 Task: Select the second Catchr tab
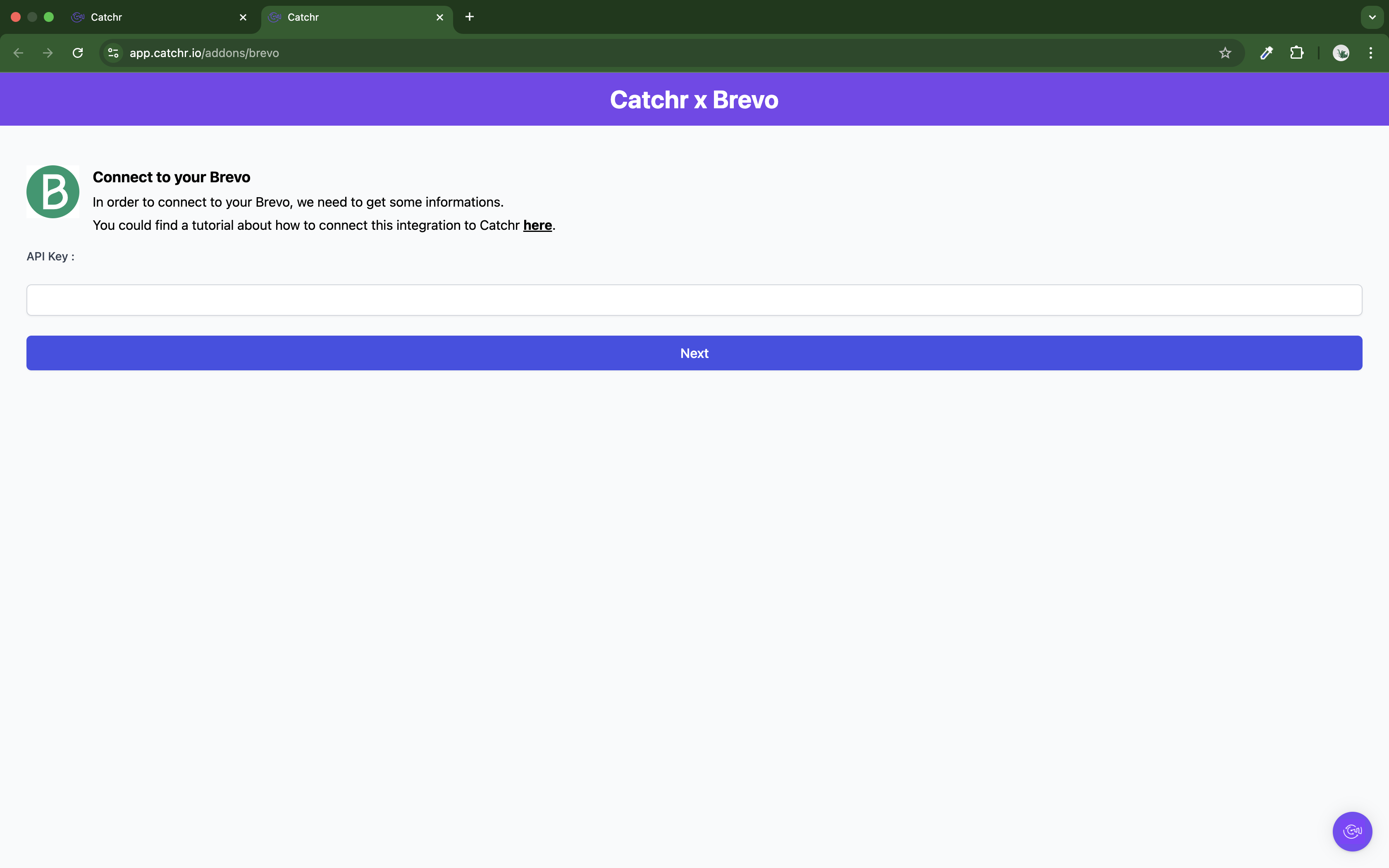(356, 17)
